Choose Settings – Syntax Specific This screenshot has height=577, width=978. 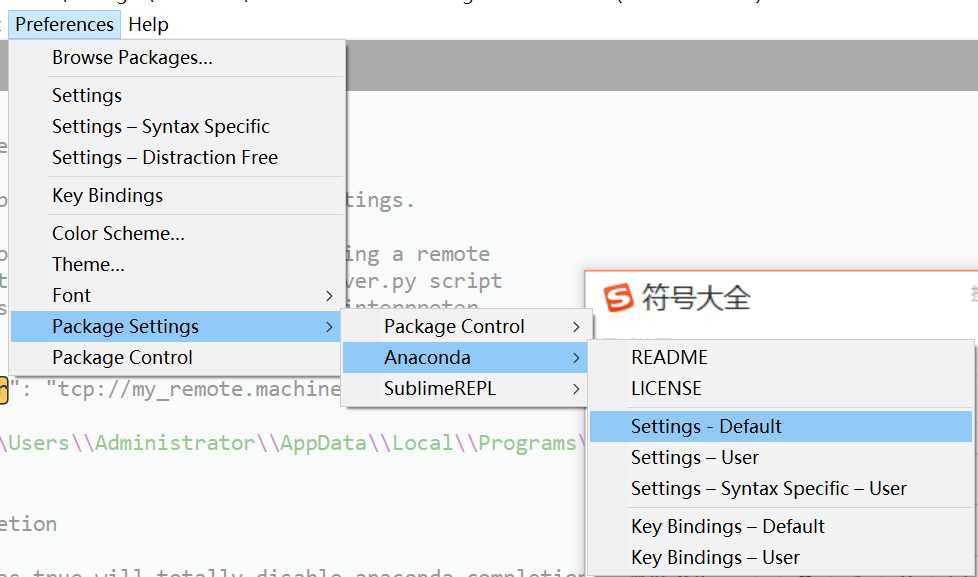(177, 127)
